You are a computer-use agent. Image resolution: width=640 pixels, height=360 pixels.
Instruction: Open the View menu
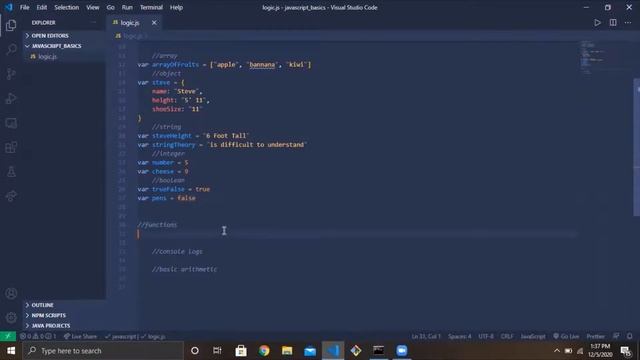tap(93, 7)
